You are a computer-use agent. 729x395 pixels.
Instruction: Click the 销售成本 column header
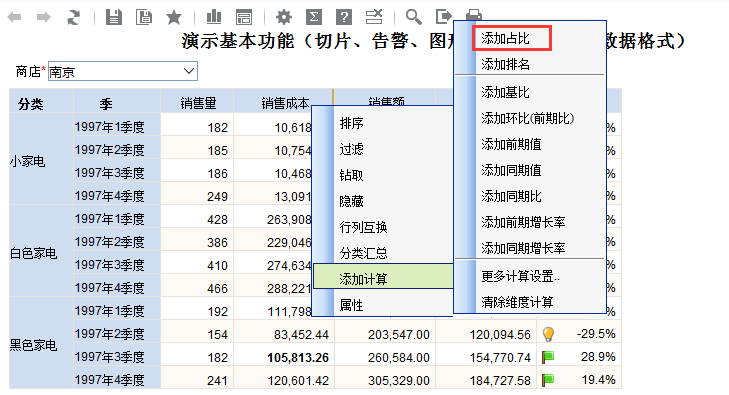click(x=284, y=101)
